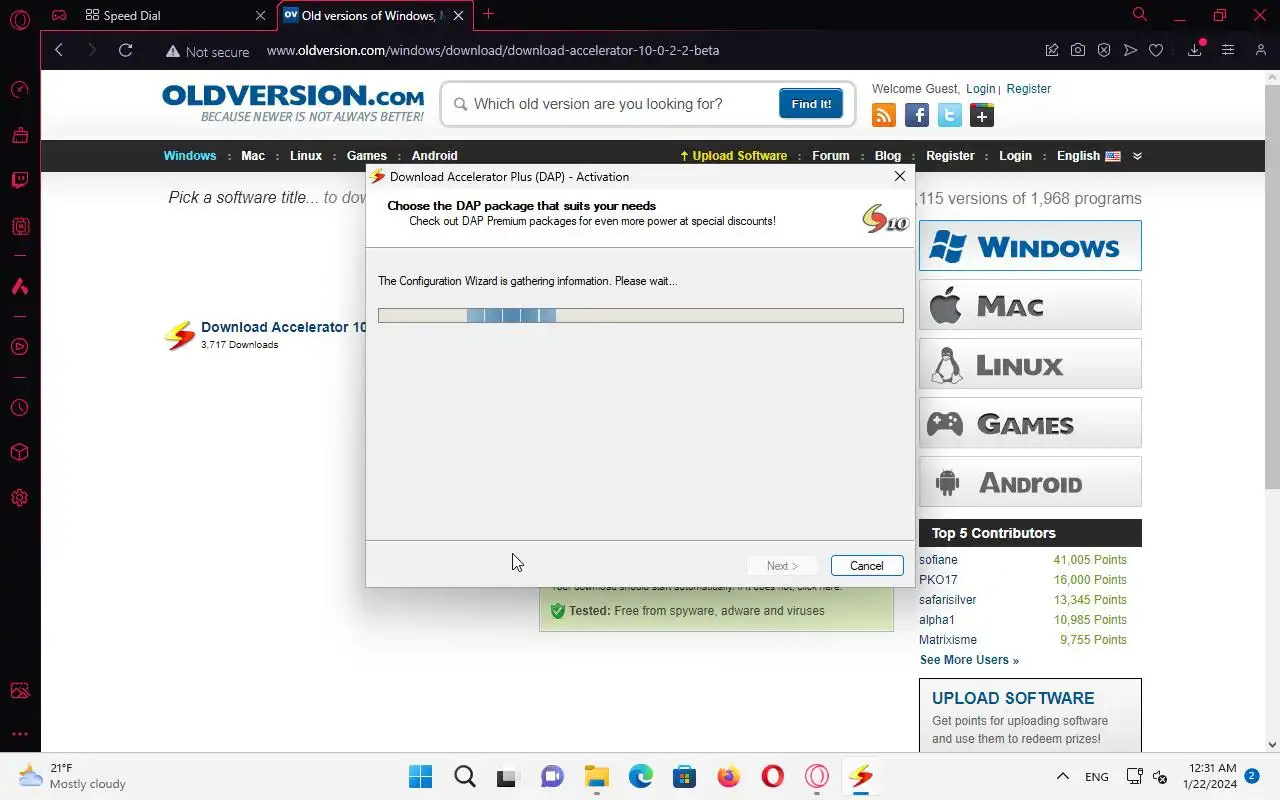Open Extensions cube icon in sidebar

click(x=20, y=452)
